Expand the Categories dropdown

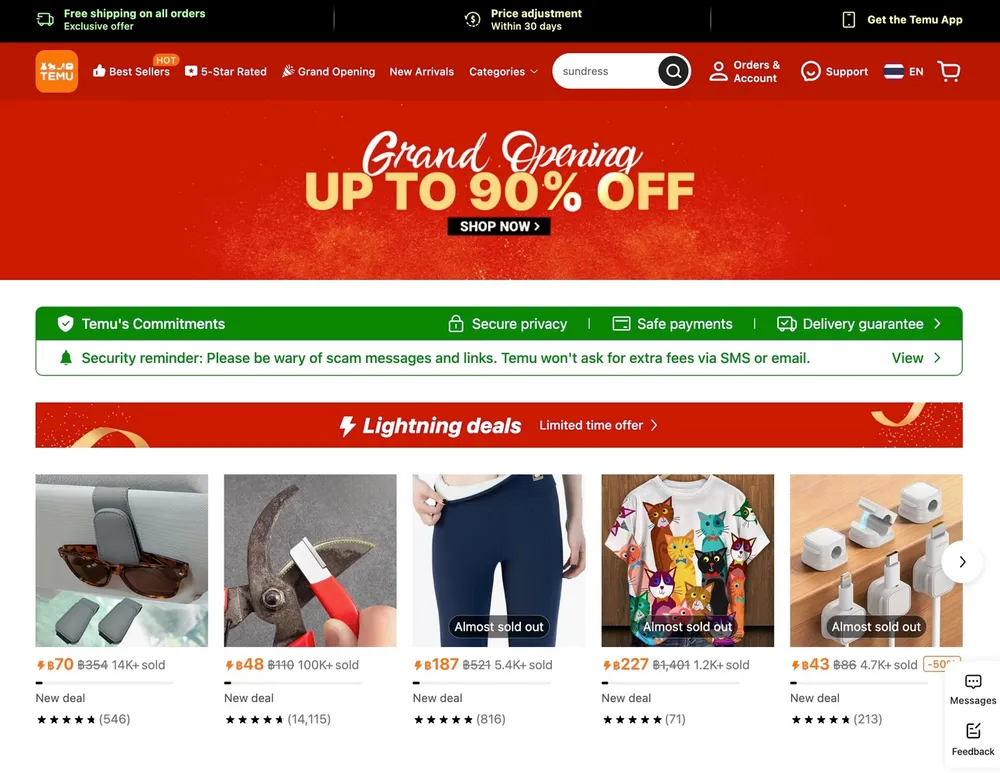(503, 71)
